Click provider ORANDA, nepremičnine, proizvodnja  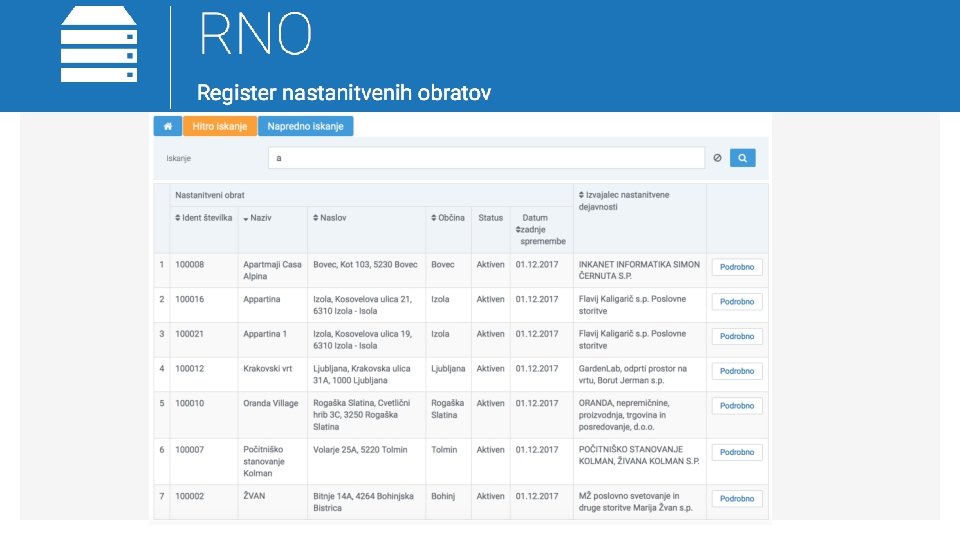click(624, 415)
